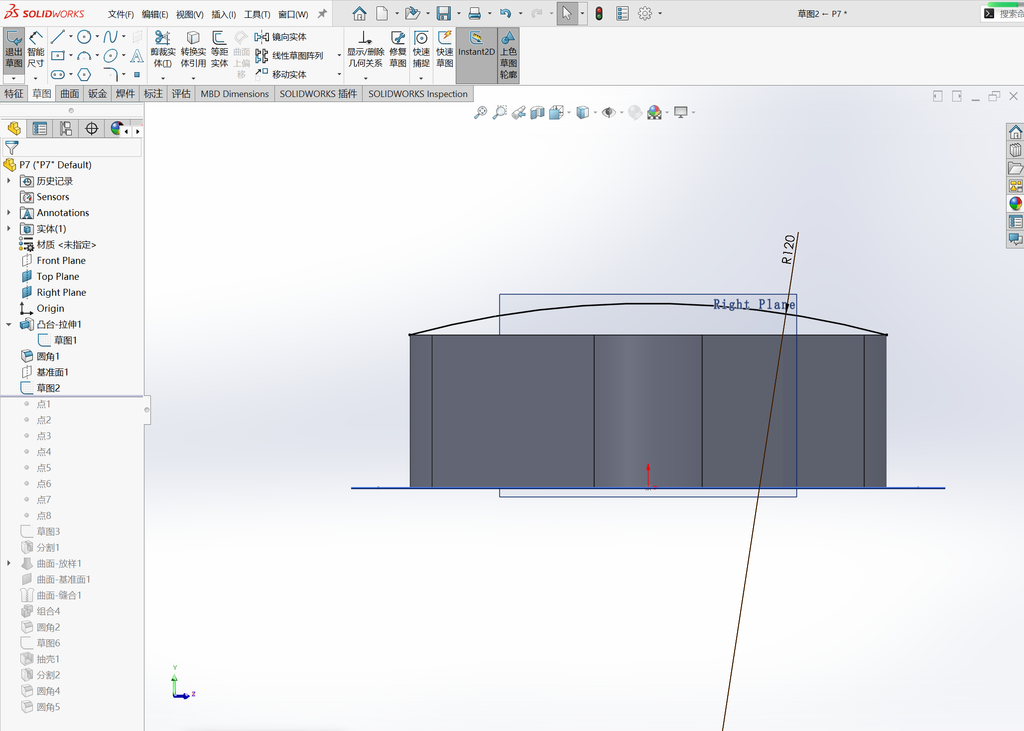Open the 窗口(W) menu
The width and height of the screenshot is (1024, 731).
click(x=293, y=14)
